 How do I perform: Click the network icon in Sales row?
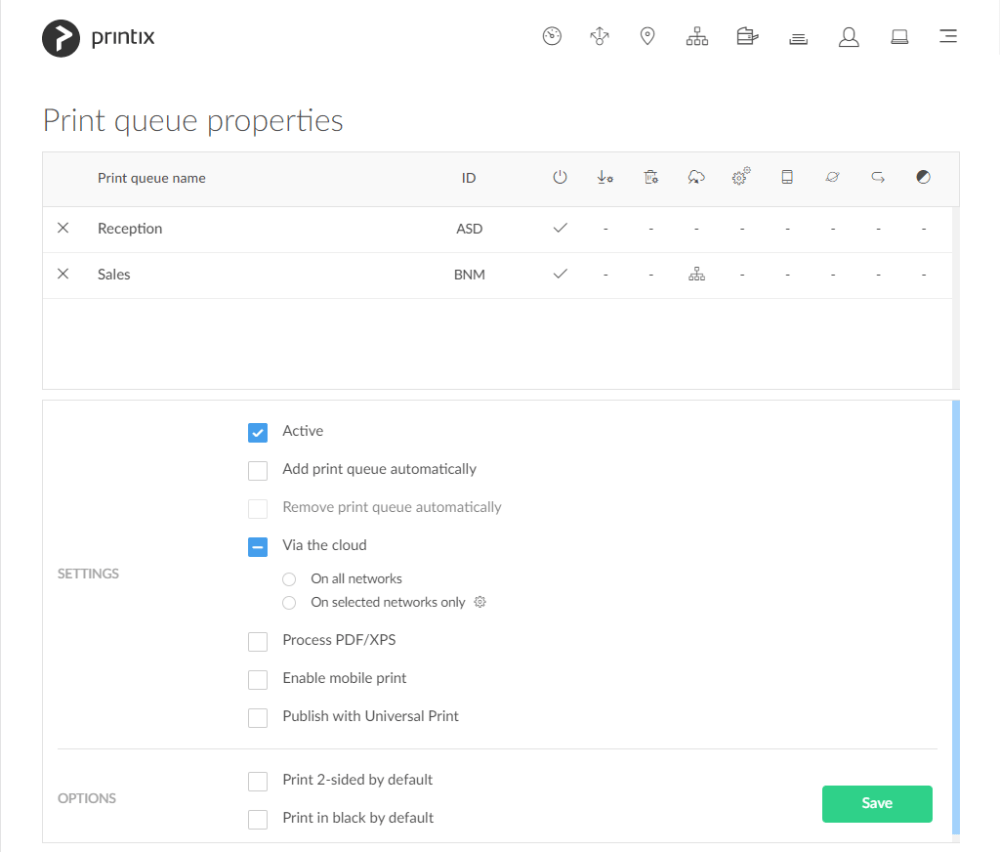coord(696,274)
